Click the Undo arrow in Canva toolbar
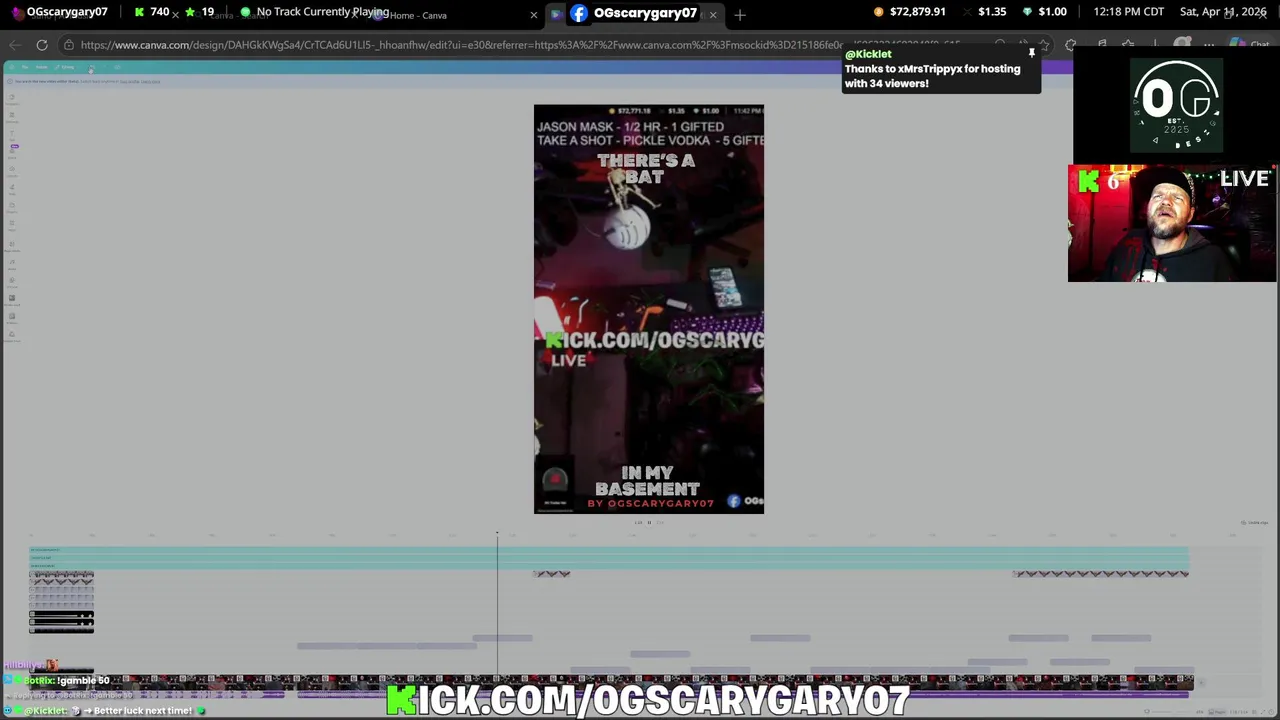The width and height of the screenshot is (1280, 720). (x=90, y=67)
